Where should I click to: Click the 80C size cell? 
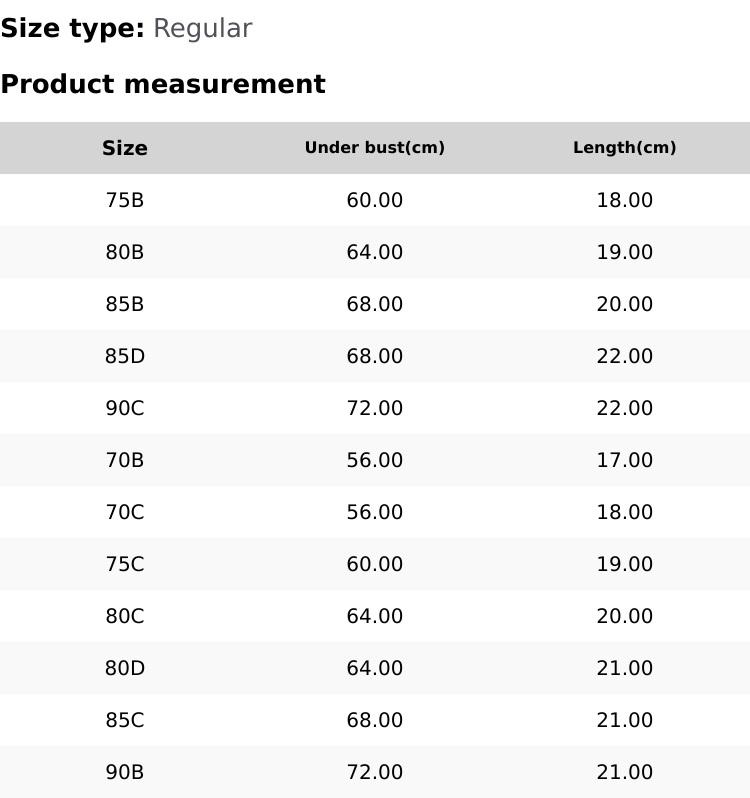click(x=125, y=616)
